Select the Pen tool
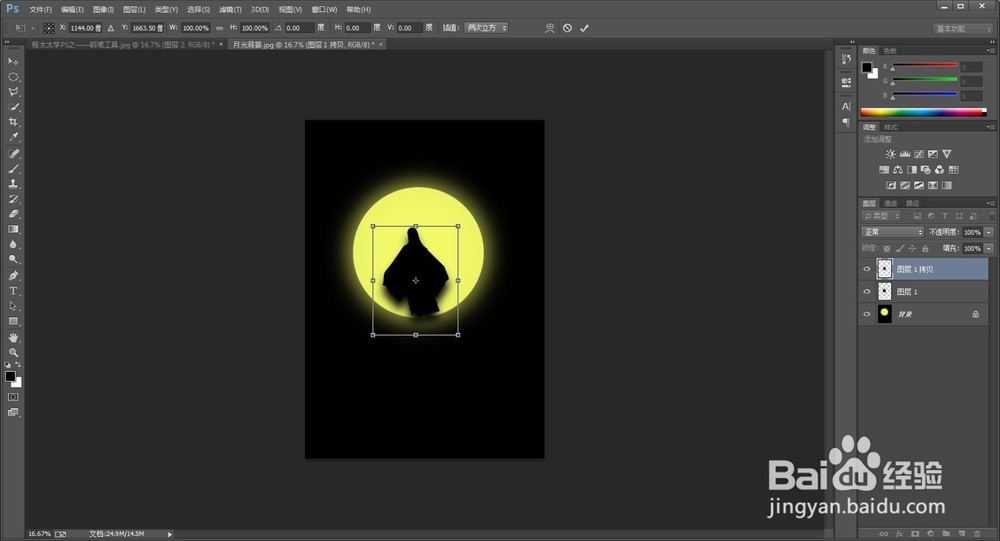 click(13, 276)
